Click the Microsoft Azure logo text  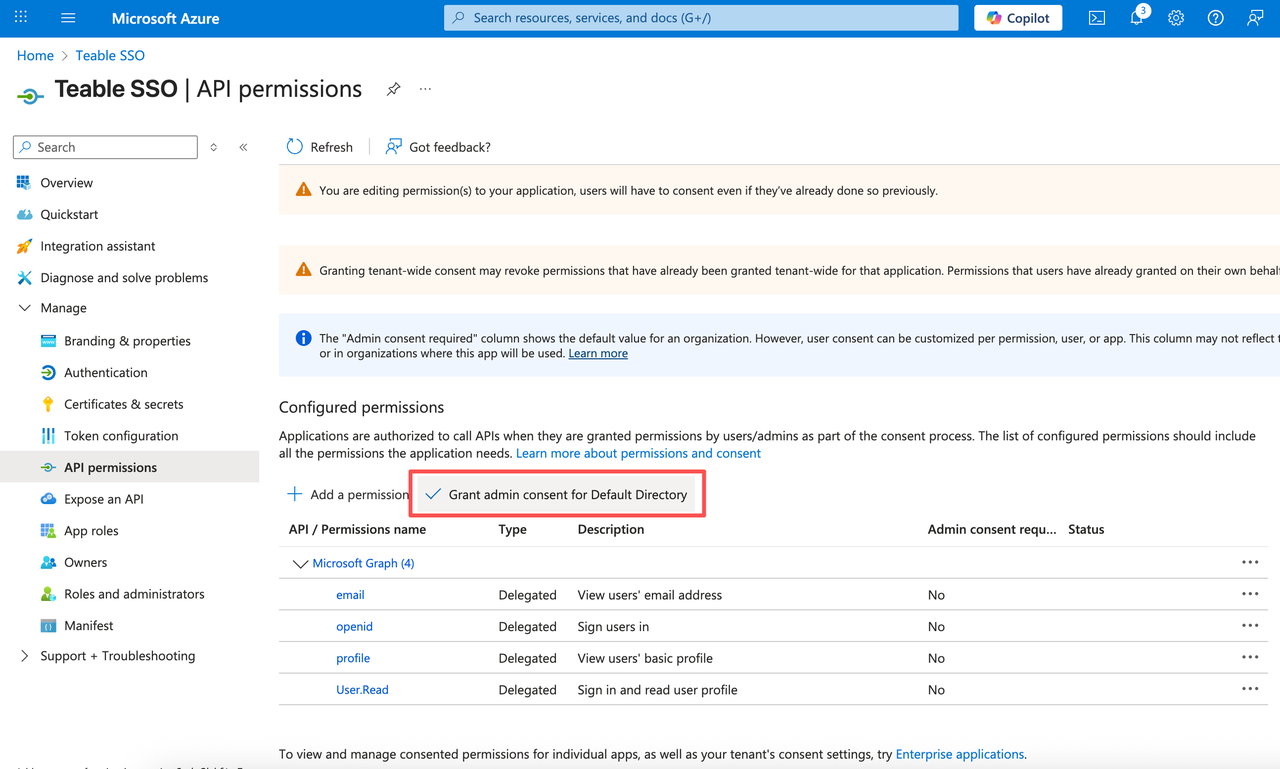pyautogui.click(x=165, y=18)
